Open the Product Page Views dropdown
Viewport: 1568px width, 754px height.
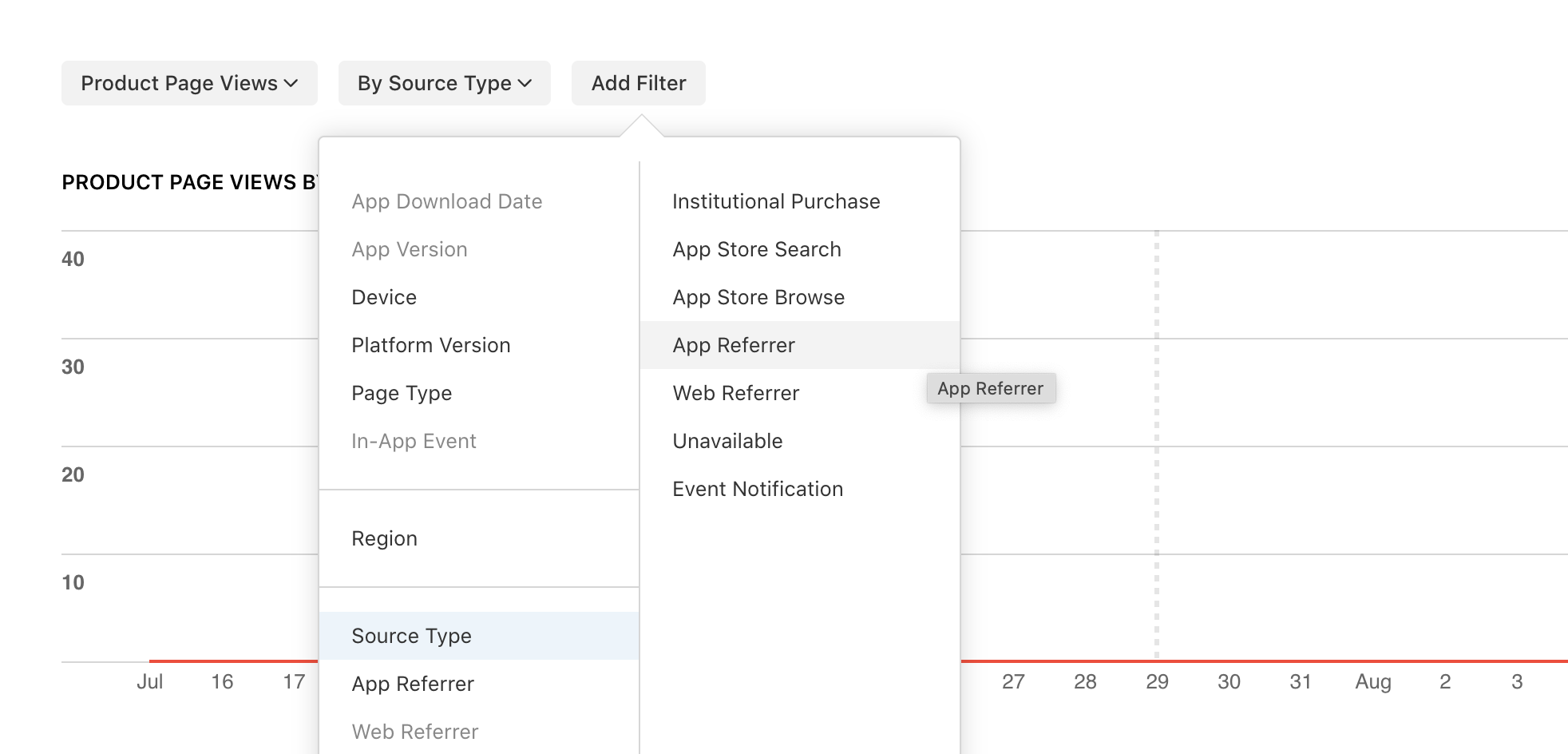pos(189,83)
